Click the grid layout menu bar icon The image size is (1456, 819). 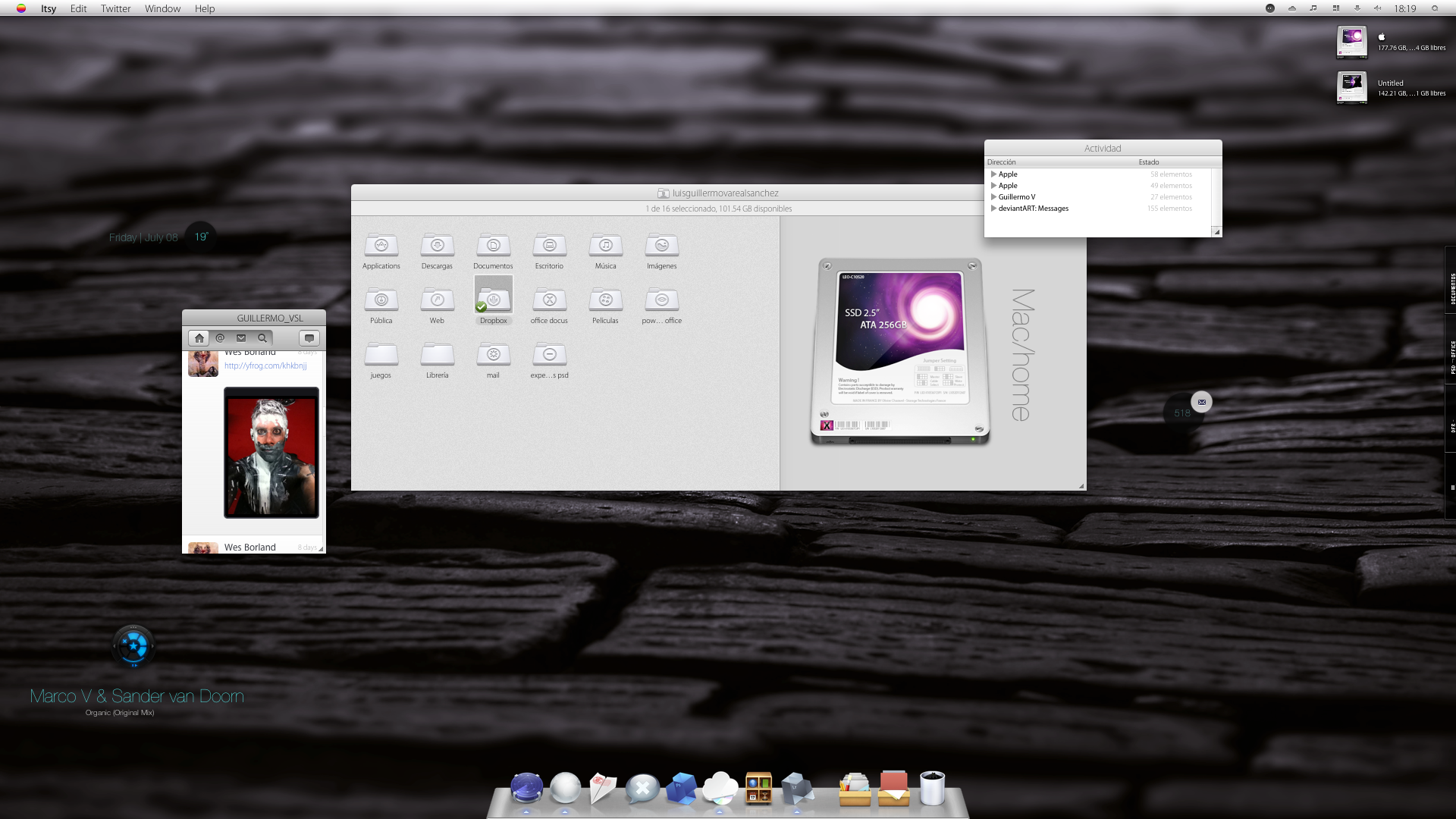[1335, 8]
